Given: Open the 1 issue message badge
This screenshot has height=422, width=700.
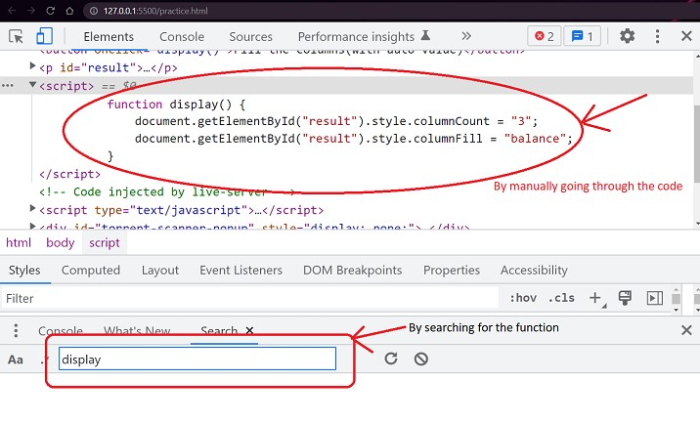Looking at the screenshot, I should [x=582, y=36].
